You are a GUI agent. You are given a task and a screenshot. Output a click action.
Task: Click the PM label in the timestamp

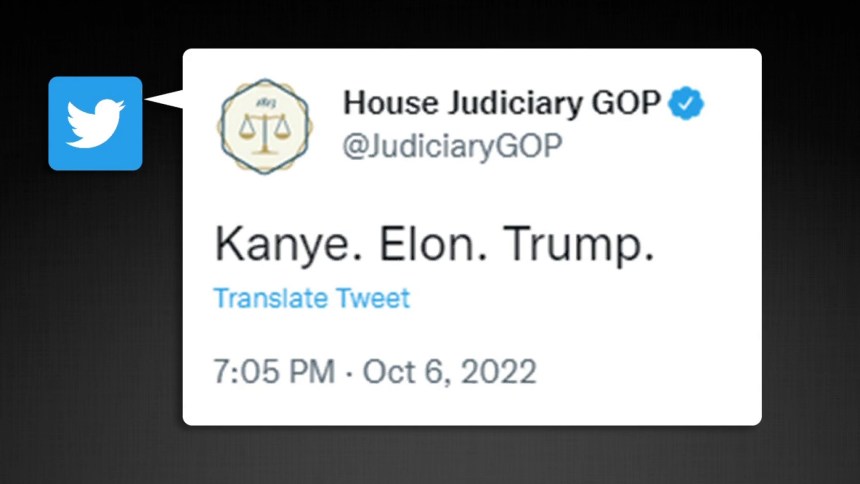tap(312, 371)
